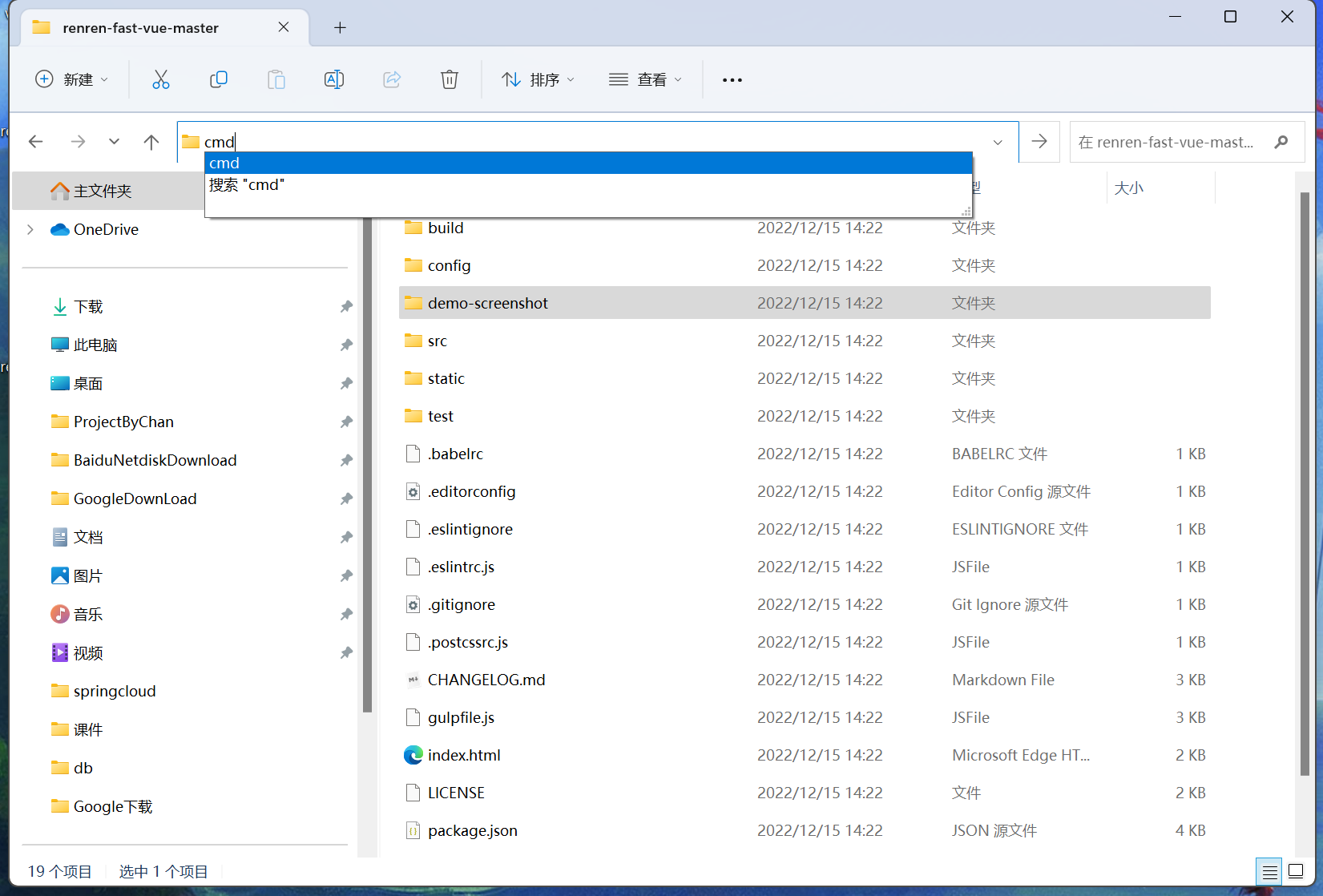Viewport: 1323px width, 896px height.
Task: Click in the cmd address bar field
Action: [597, 142]
